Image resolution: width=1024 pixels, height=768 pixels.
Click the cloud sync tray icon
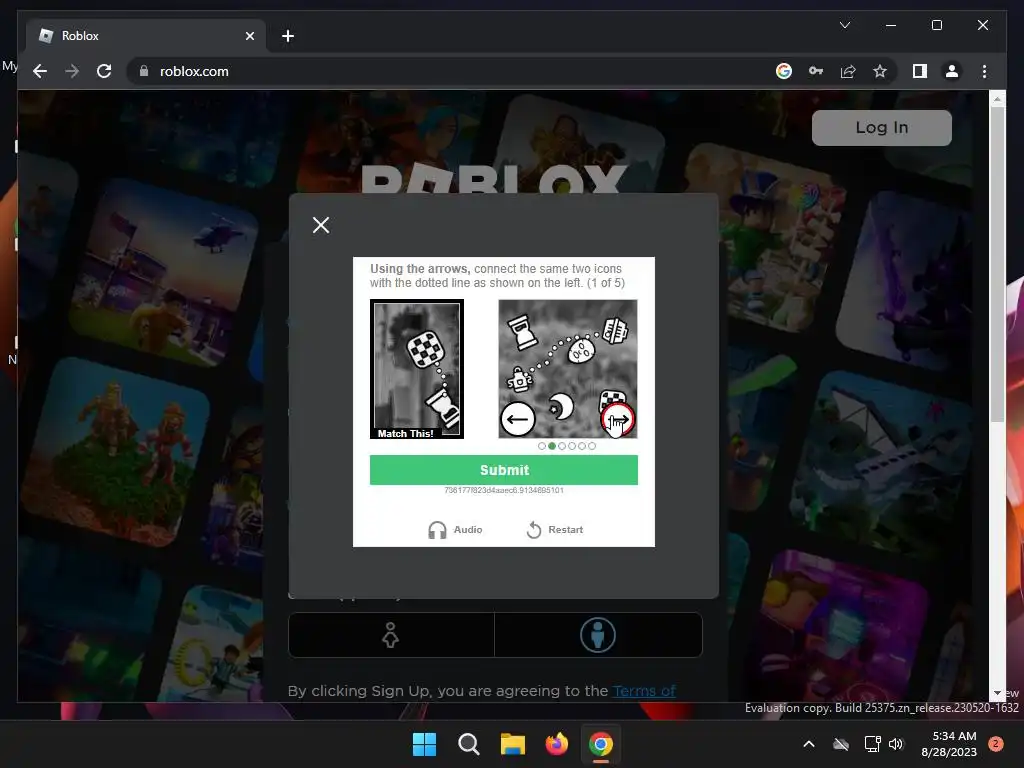click(x=841, y=744)
